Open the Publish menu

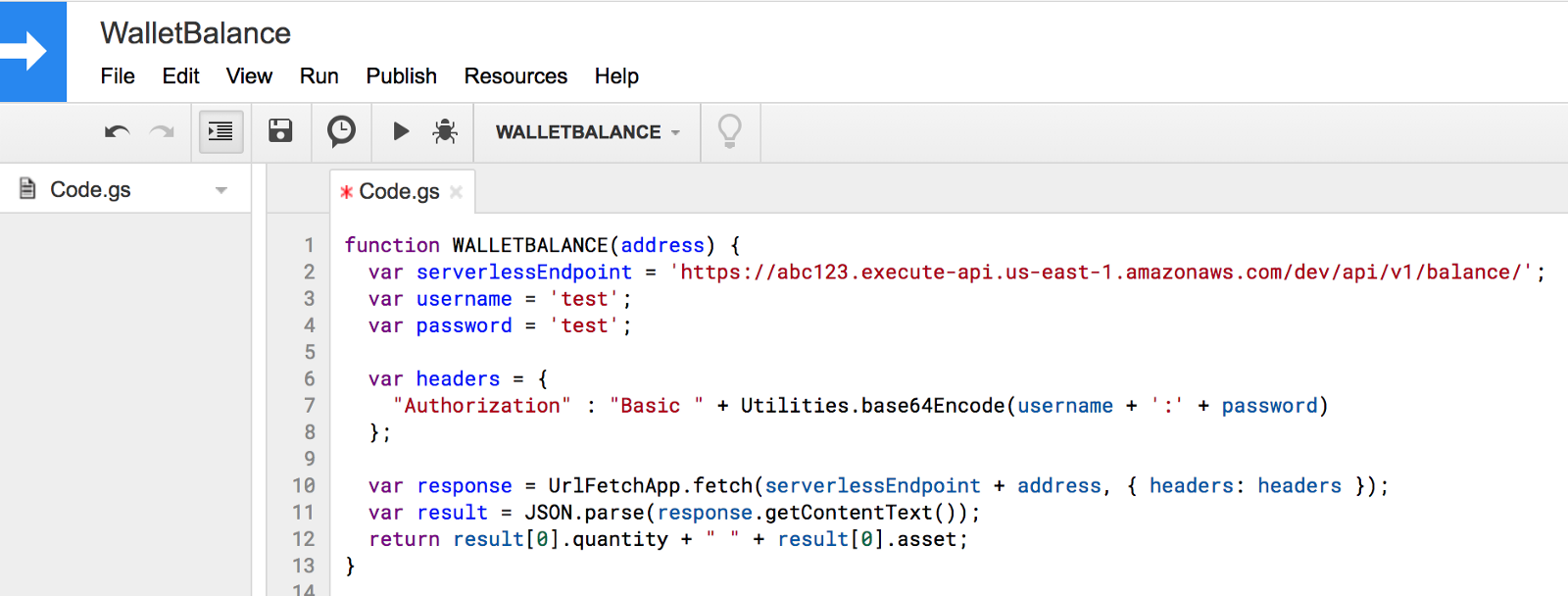pos(401,76)
